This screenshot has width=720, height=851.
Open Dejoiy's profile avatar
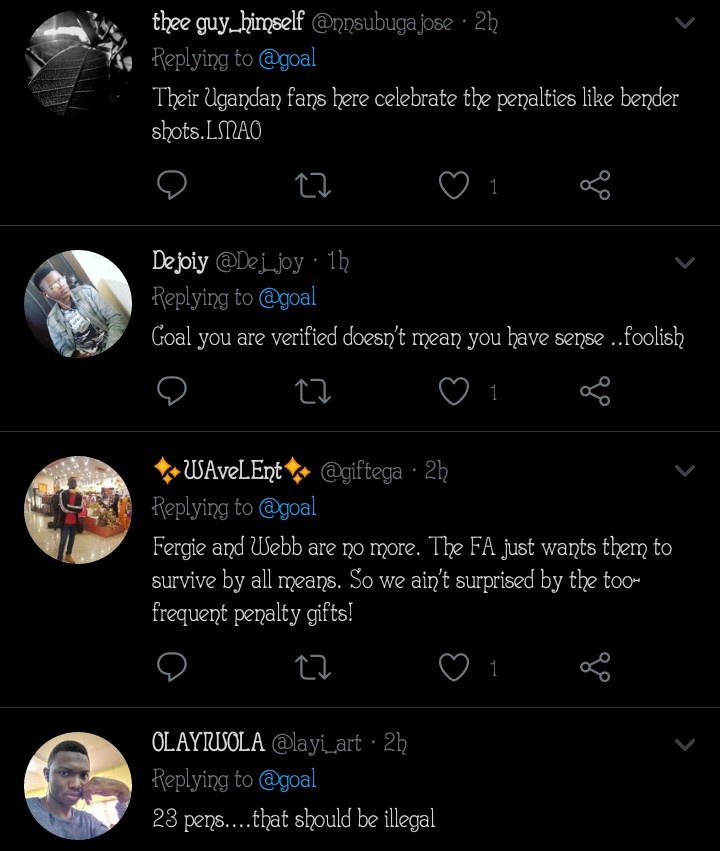(x=77, y=303)
